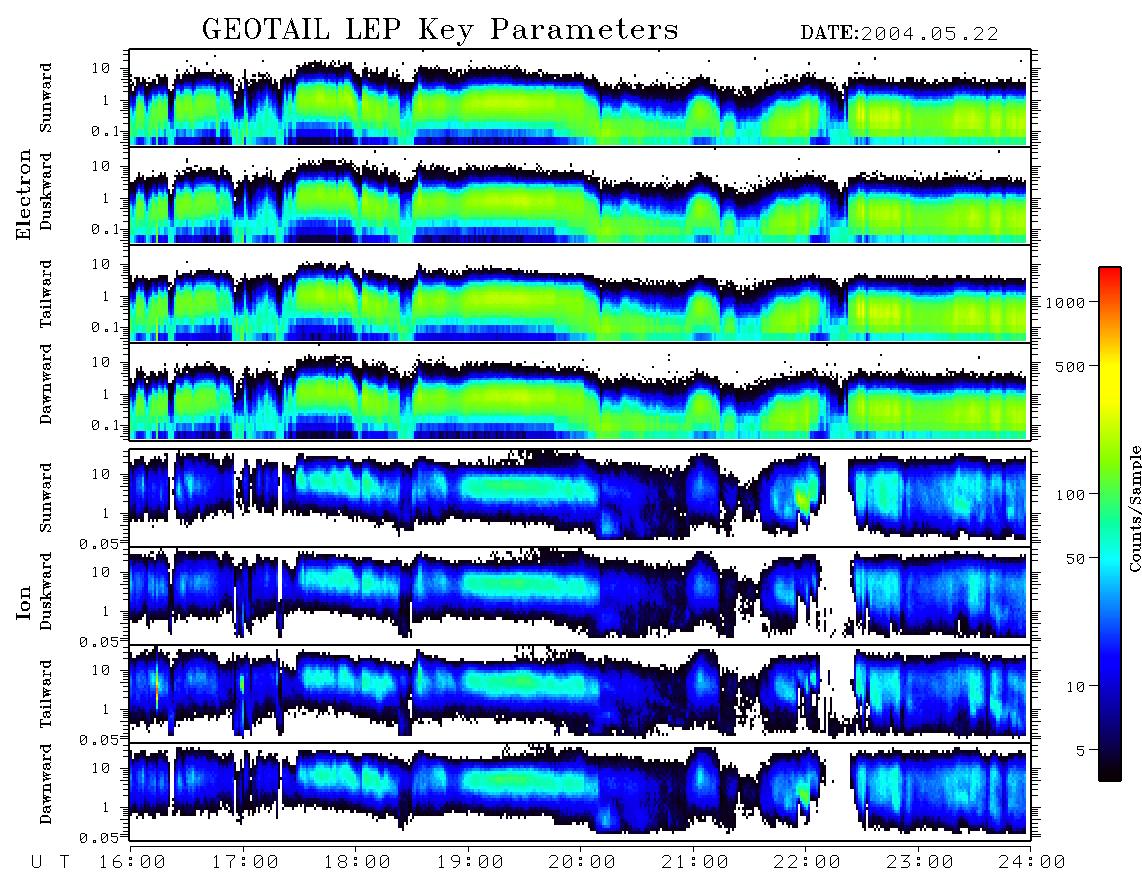Click the "DATE:2004.05.22" label
The width and height of the screenshot is (1142, 880).
click(x=899, y=34)
